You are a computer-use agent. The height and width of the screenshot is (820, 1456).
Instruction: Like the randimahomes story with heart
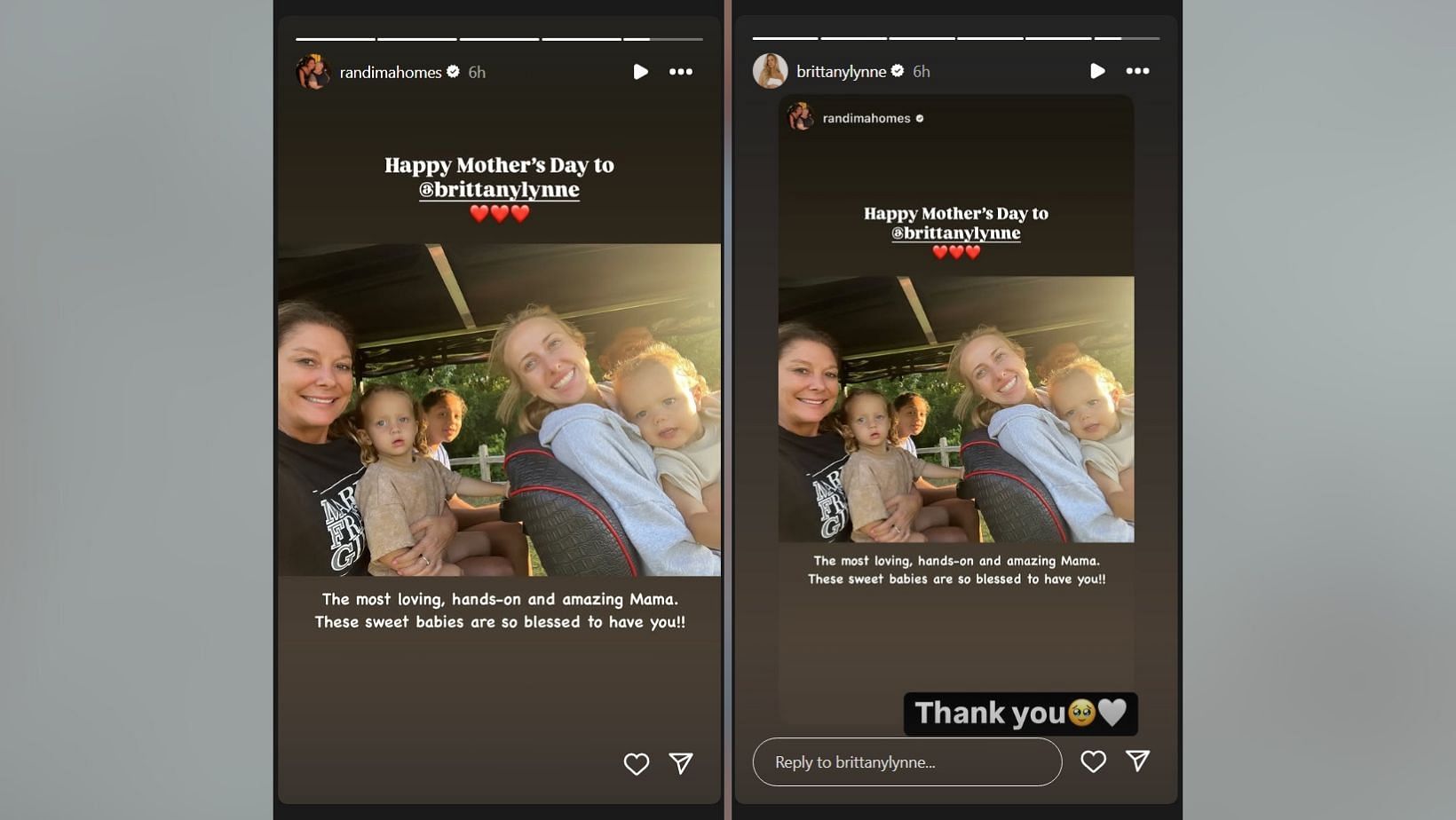click(x=637, y=764)
